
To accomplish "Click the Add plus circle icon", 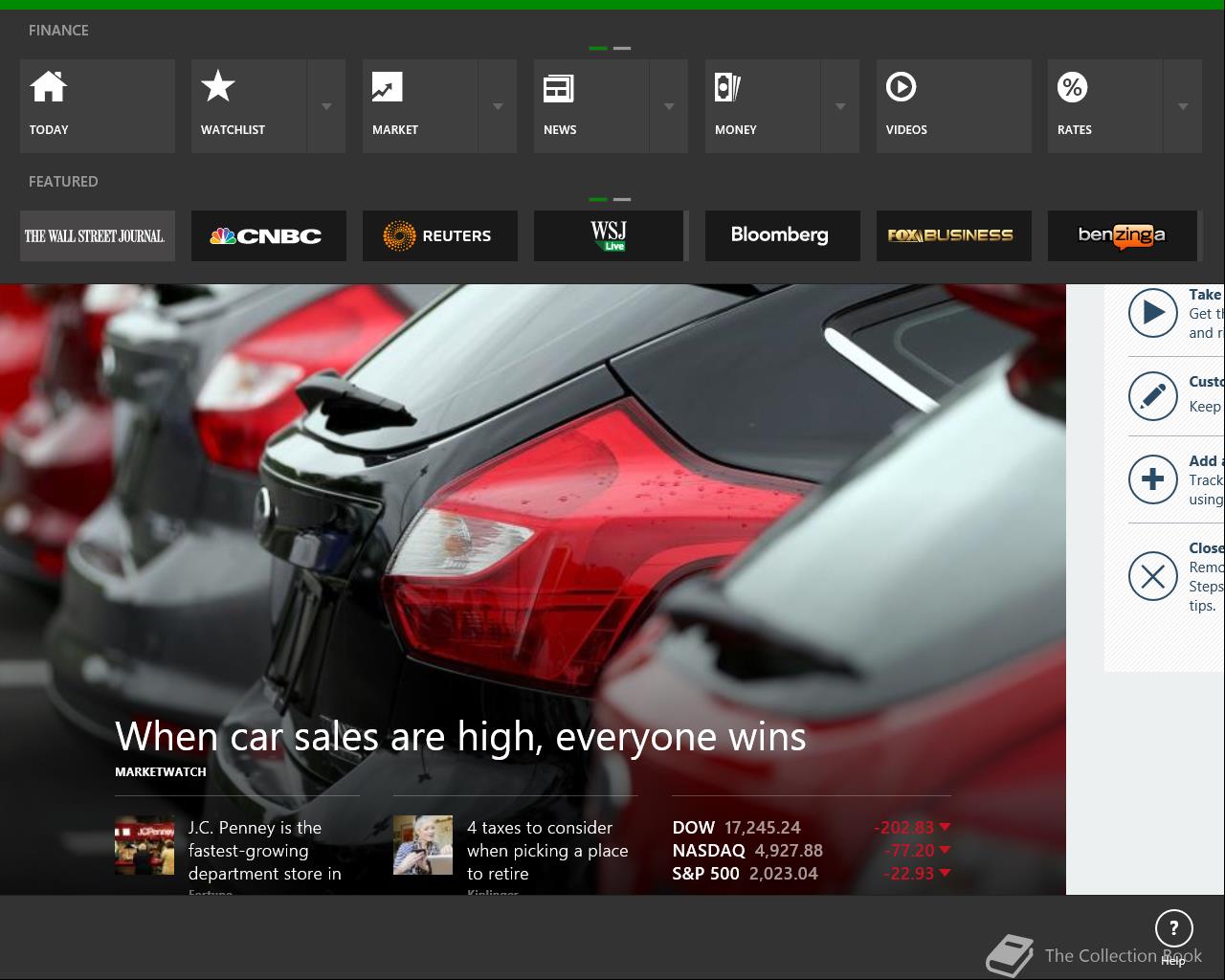I will coord(1153,479).
